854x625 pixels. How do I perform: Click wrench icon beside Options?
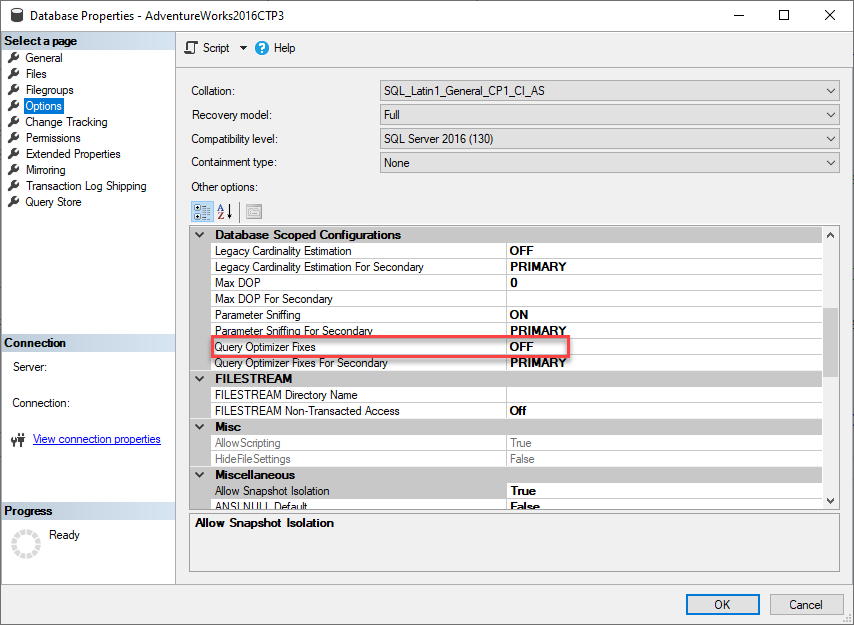14,106
